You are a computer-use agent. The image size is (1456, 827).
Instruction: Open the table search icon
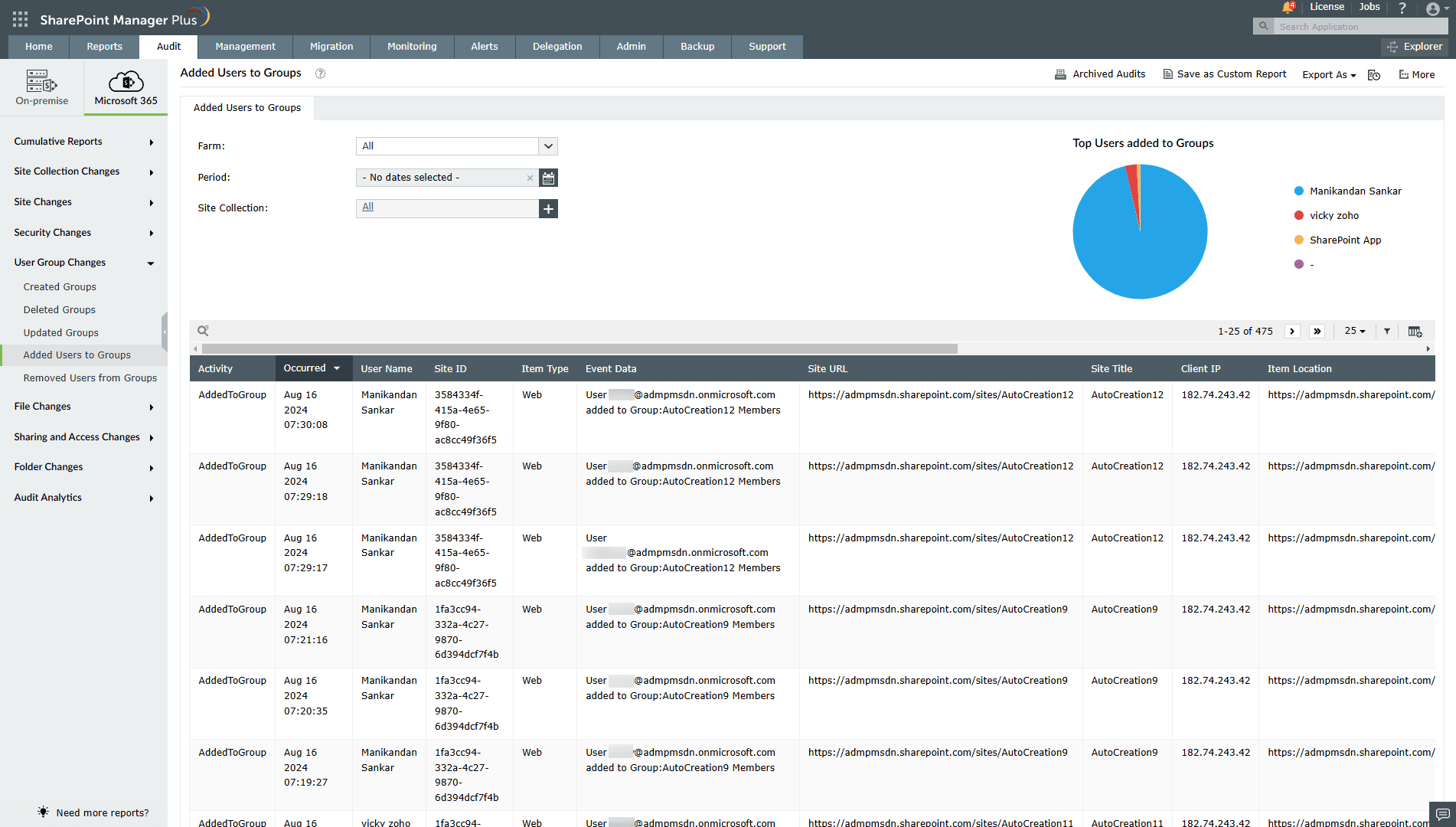tap(203, 331)
